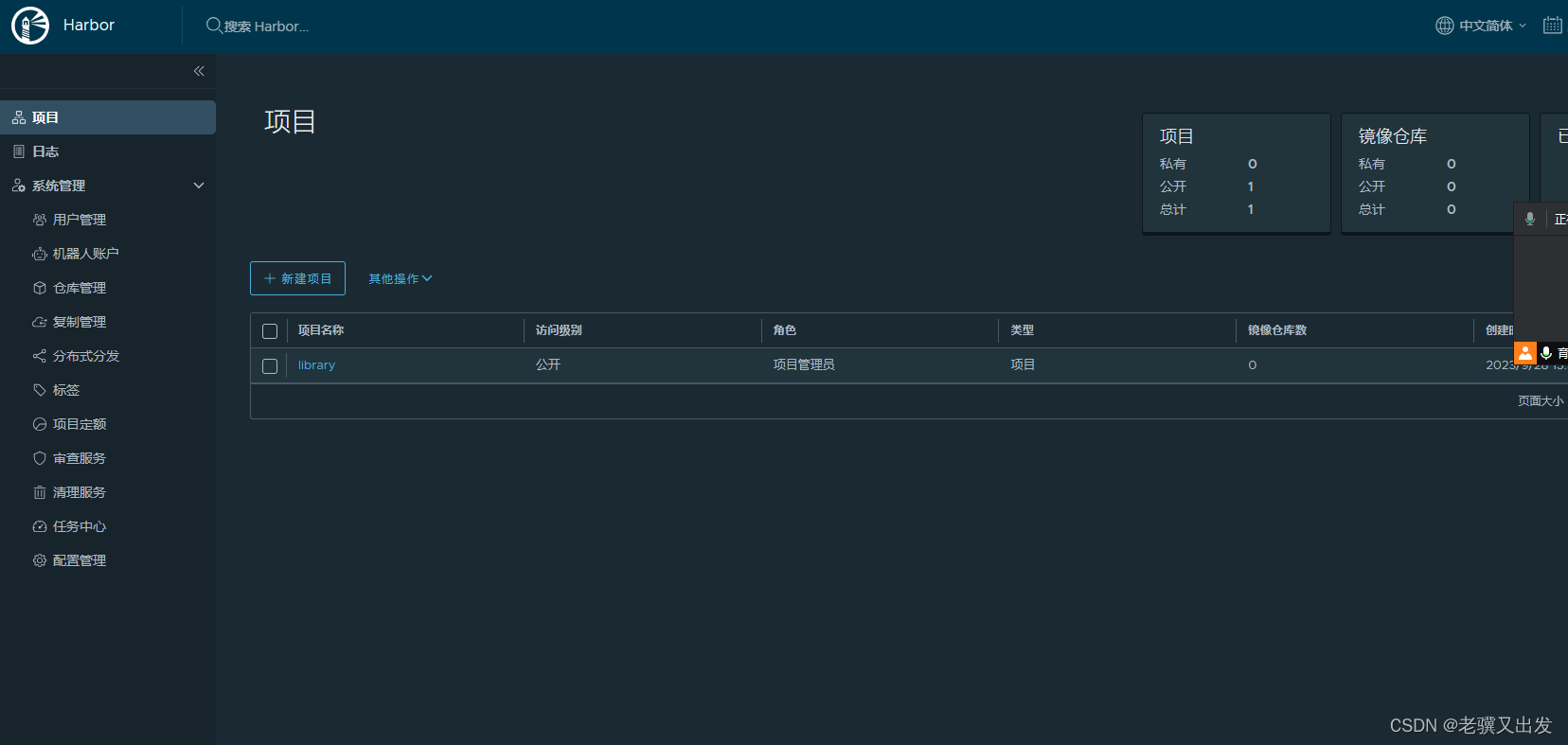
Task: Sort by 角色 column header
Action: click(784, 330)
